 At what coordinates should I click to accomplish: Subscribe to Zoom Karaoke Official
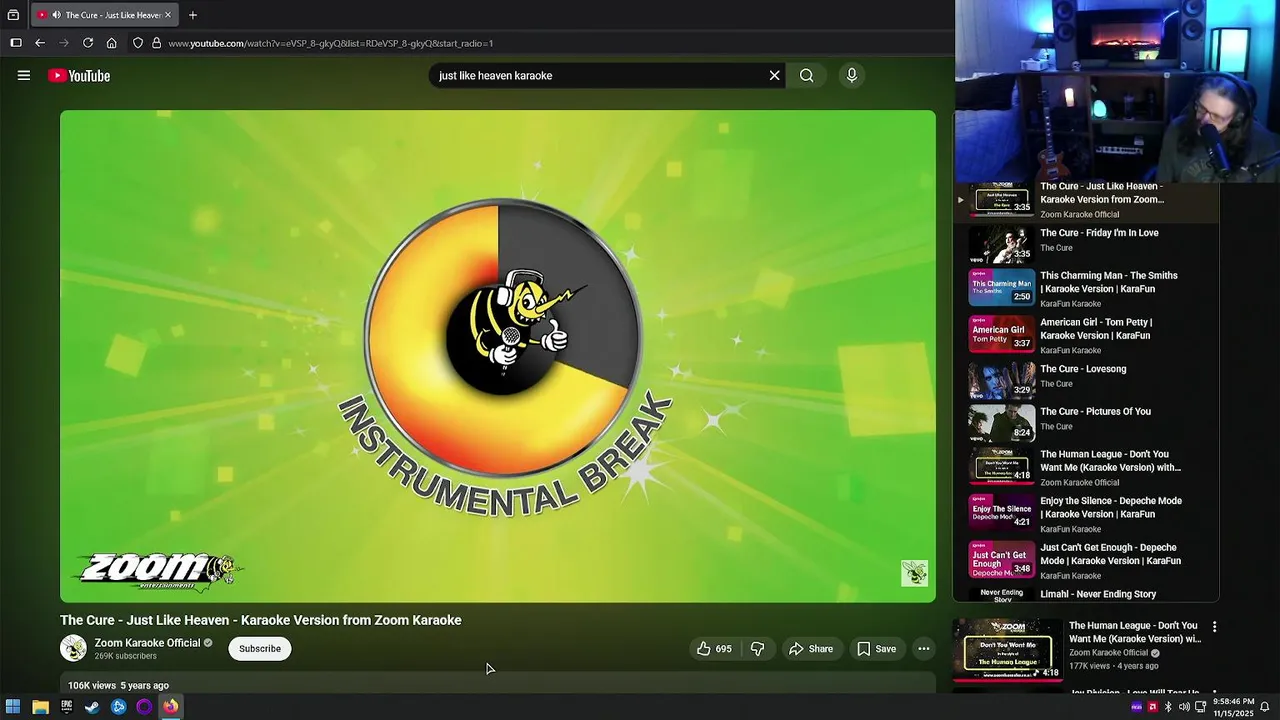260,649
